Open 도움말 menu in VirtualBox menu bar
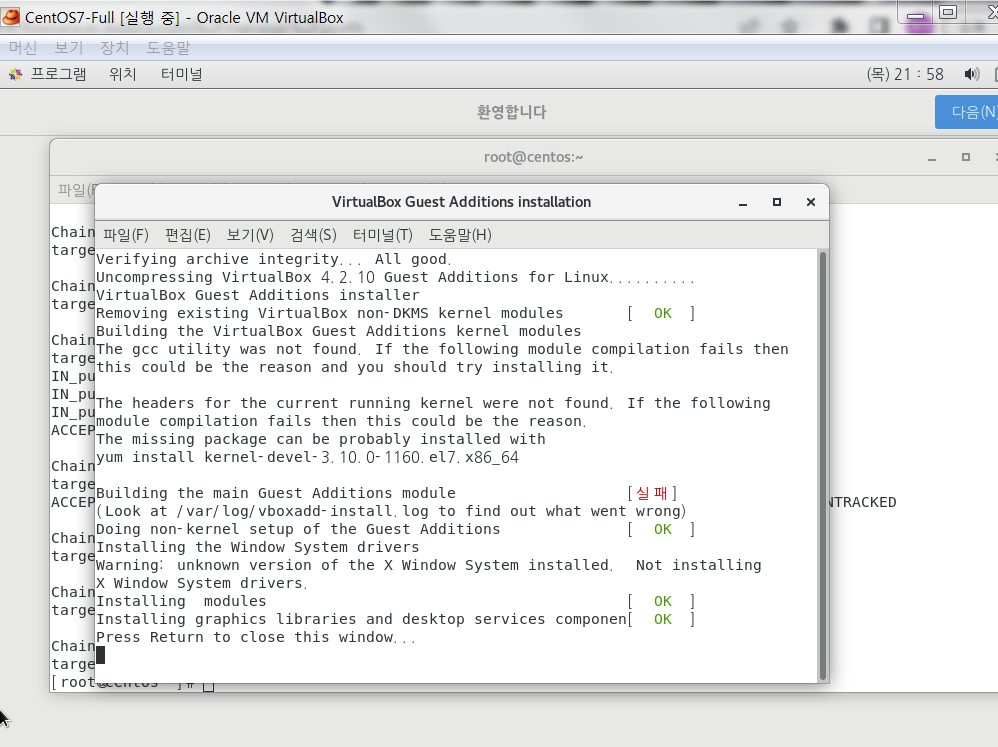The image size is (998, 747). coord(168,48)
